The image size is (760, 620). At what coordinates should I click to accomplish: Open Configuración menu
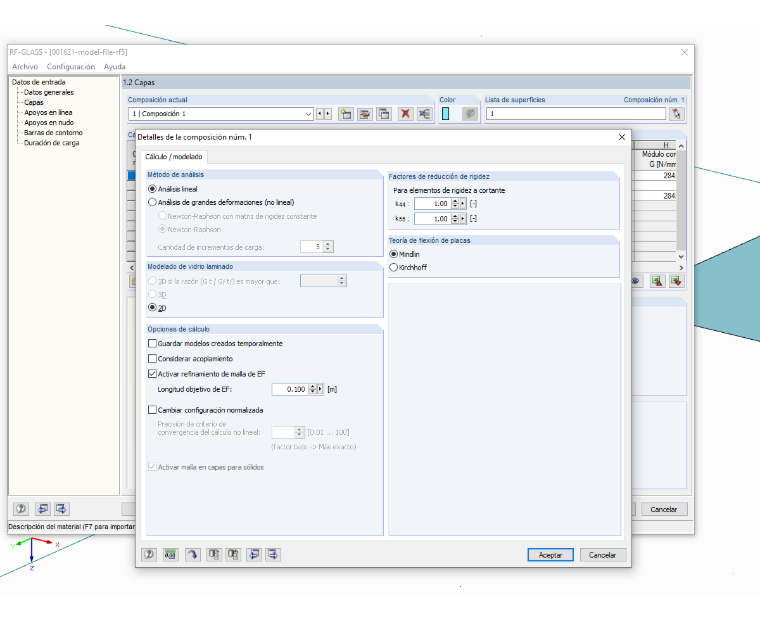click(71, 66)
